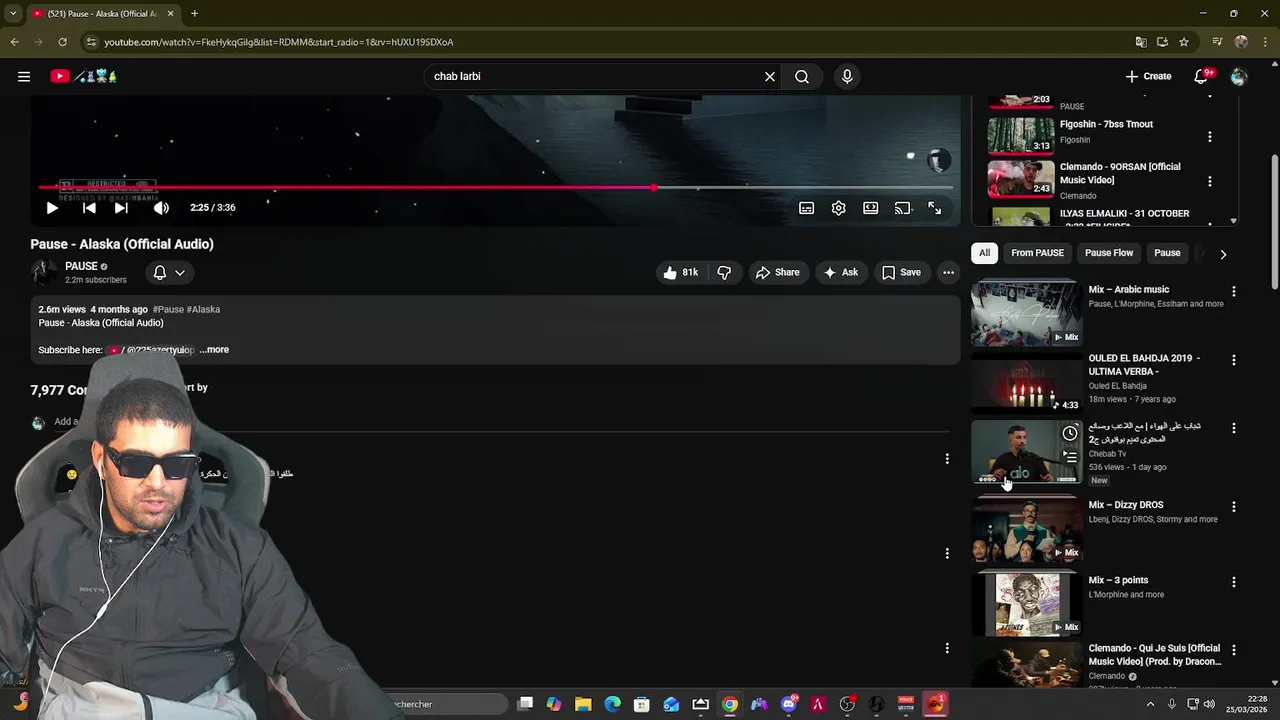1280x720 pixels.
Task: Open YouTube account avatar menu
Action: pyautogui.click(x=1239, y=76)
